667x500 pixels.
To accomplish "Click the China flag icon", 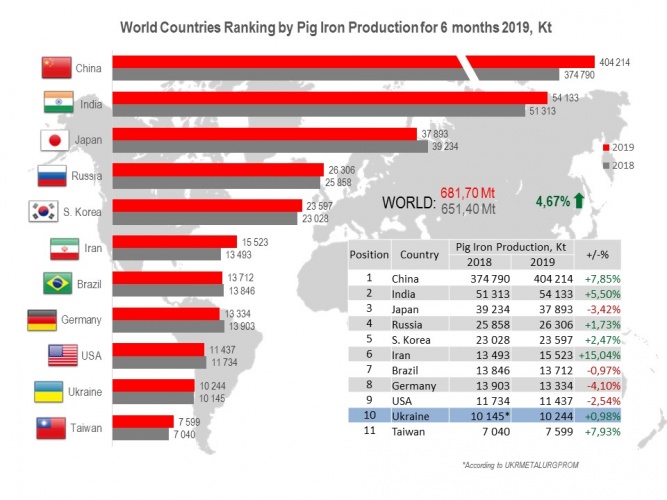I will click(x=55, y=68).
